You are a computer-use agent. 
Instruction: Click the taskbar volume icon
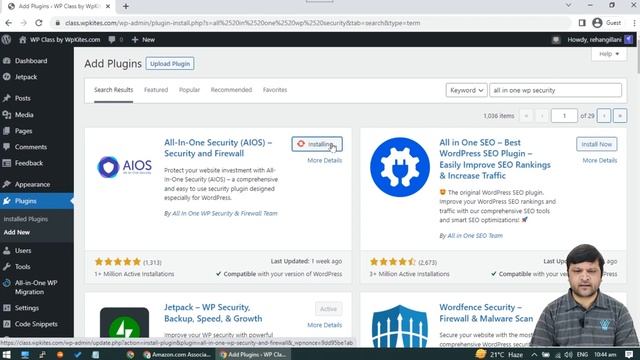(x=568, y=355)
